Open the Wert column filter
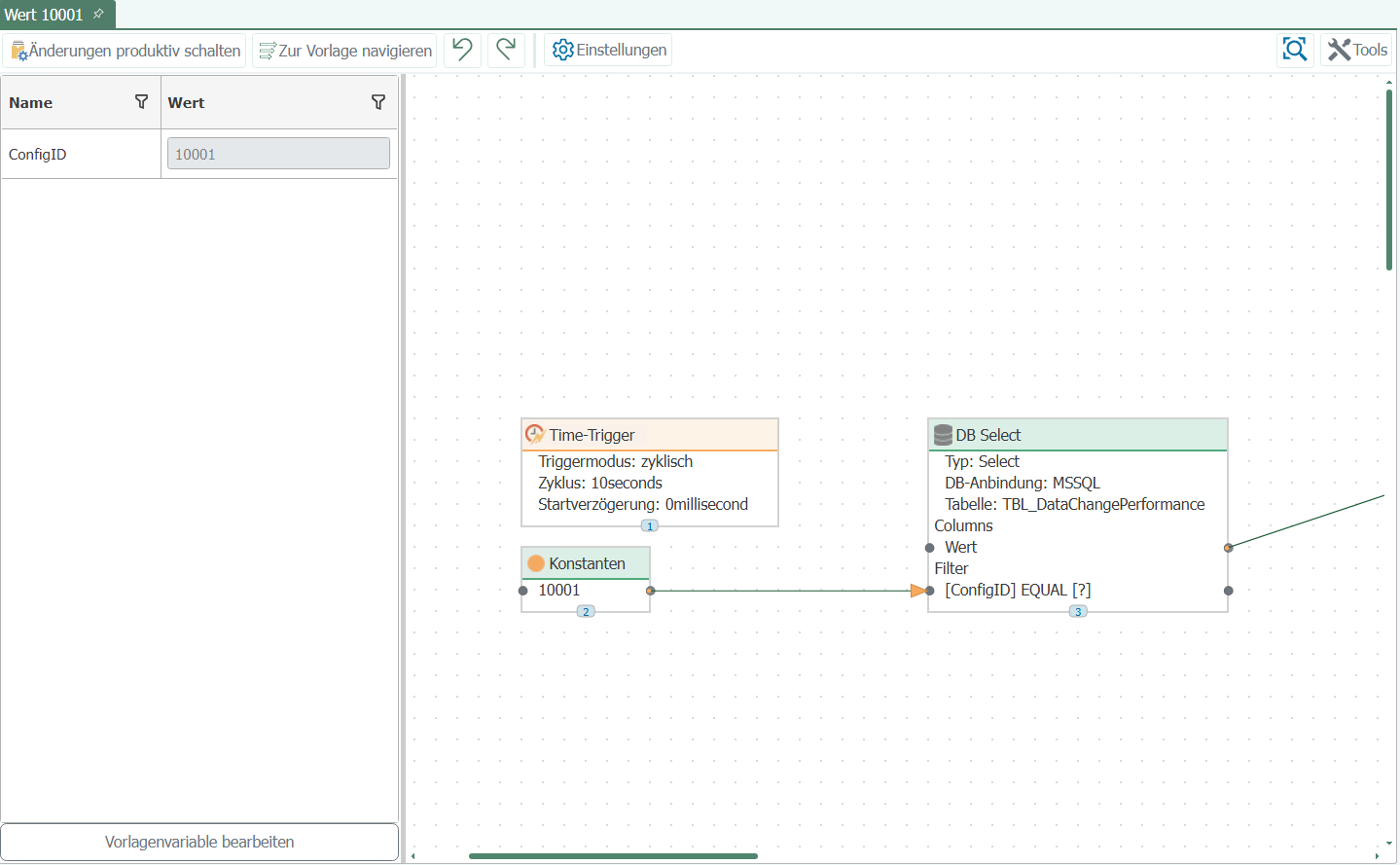Viewport: 1400px width, 865px height. (x=378, y=102)
